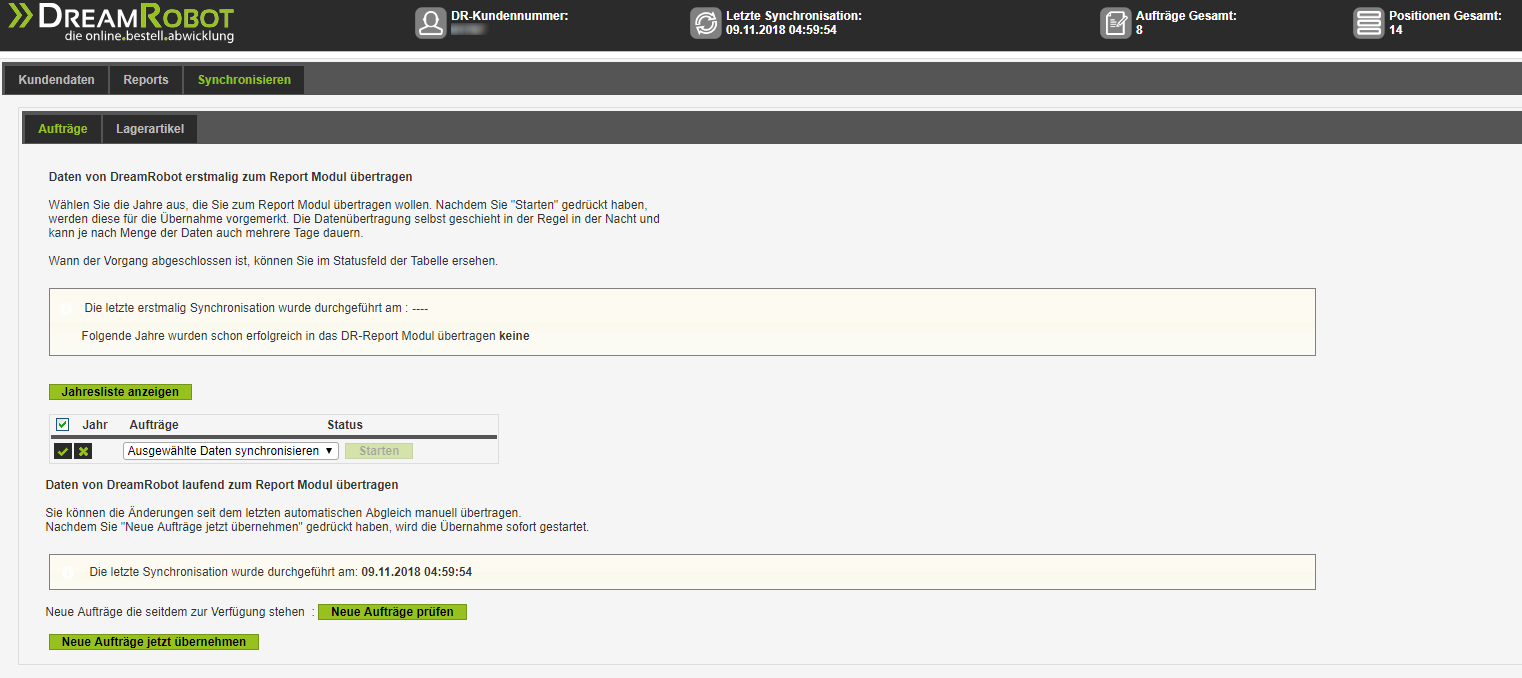Click the DreamRobot logo
1522x678 pixels.
[x=121, y=23]
